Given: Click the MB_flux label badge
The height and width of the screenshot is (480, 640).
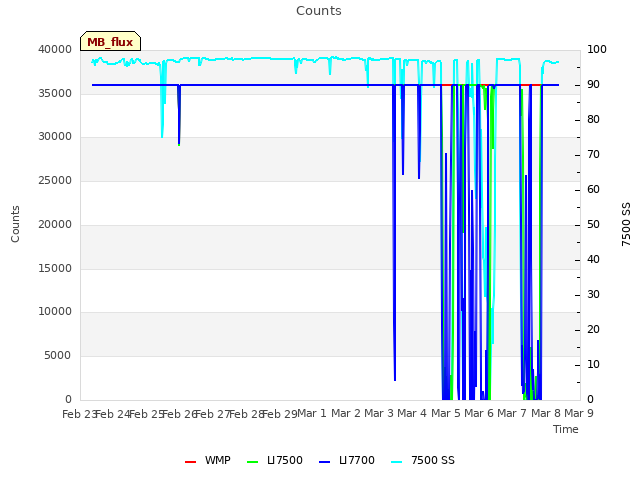Looking at the screenshot, I should click(x=110, y=41).
